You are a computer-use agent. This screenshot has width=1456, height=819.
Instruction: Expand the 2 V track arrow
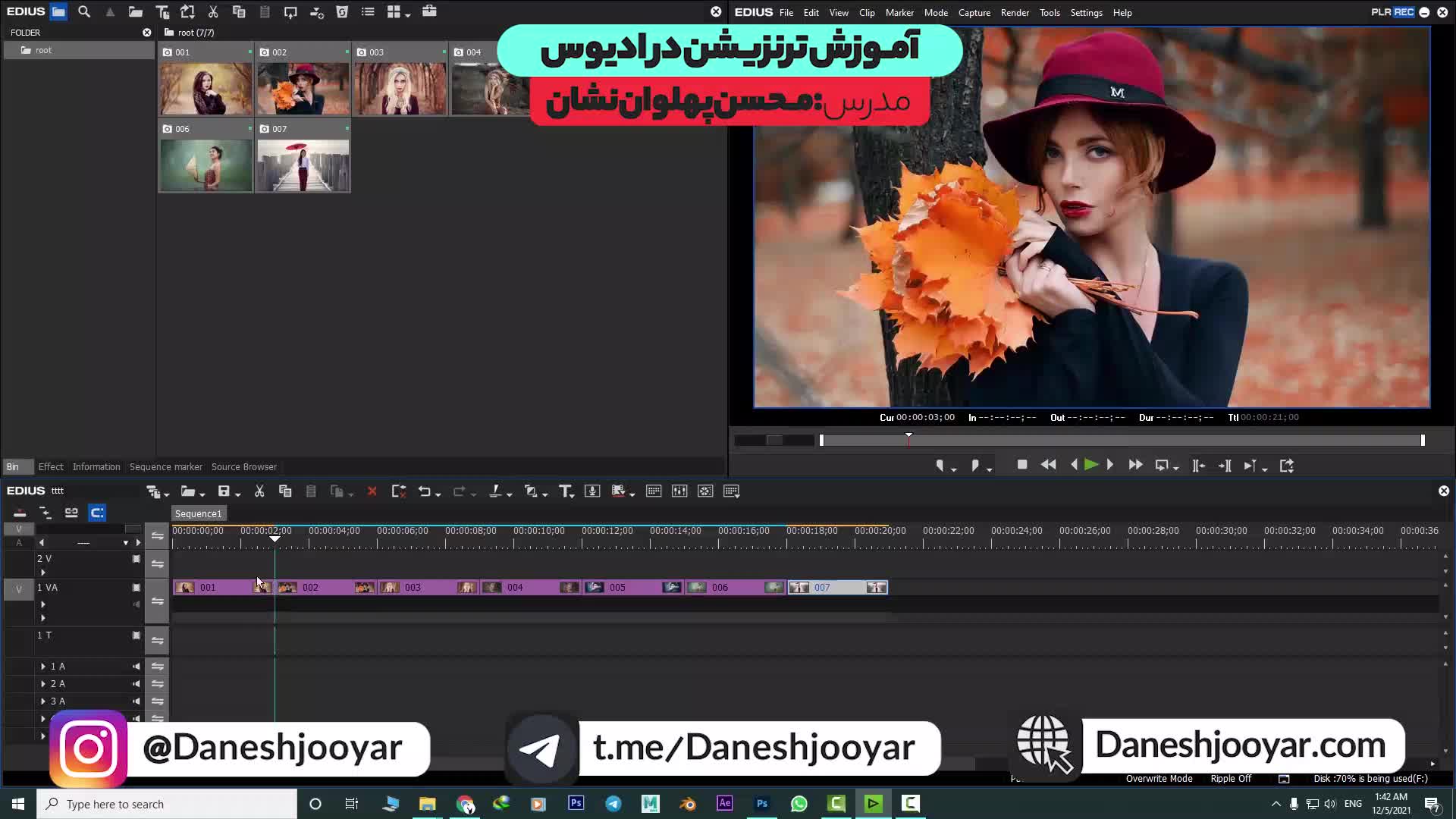point(43,573)
